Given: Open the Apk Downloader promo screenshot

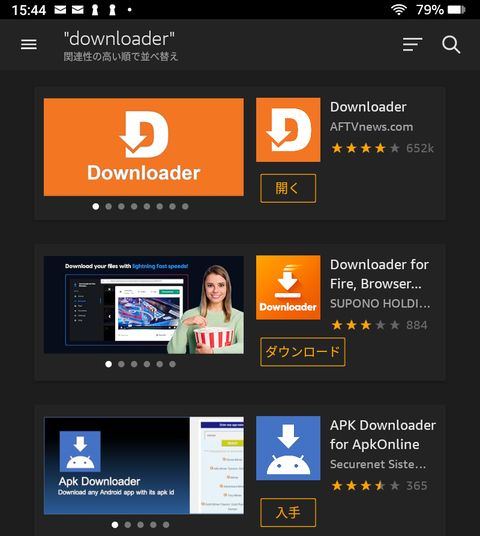Looking at the screenshot, I should tap(144, 465).
